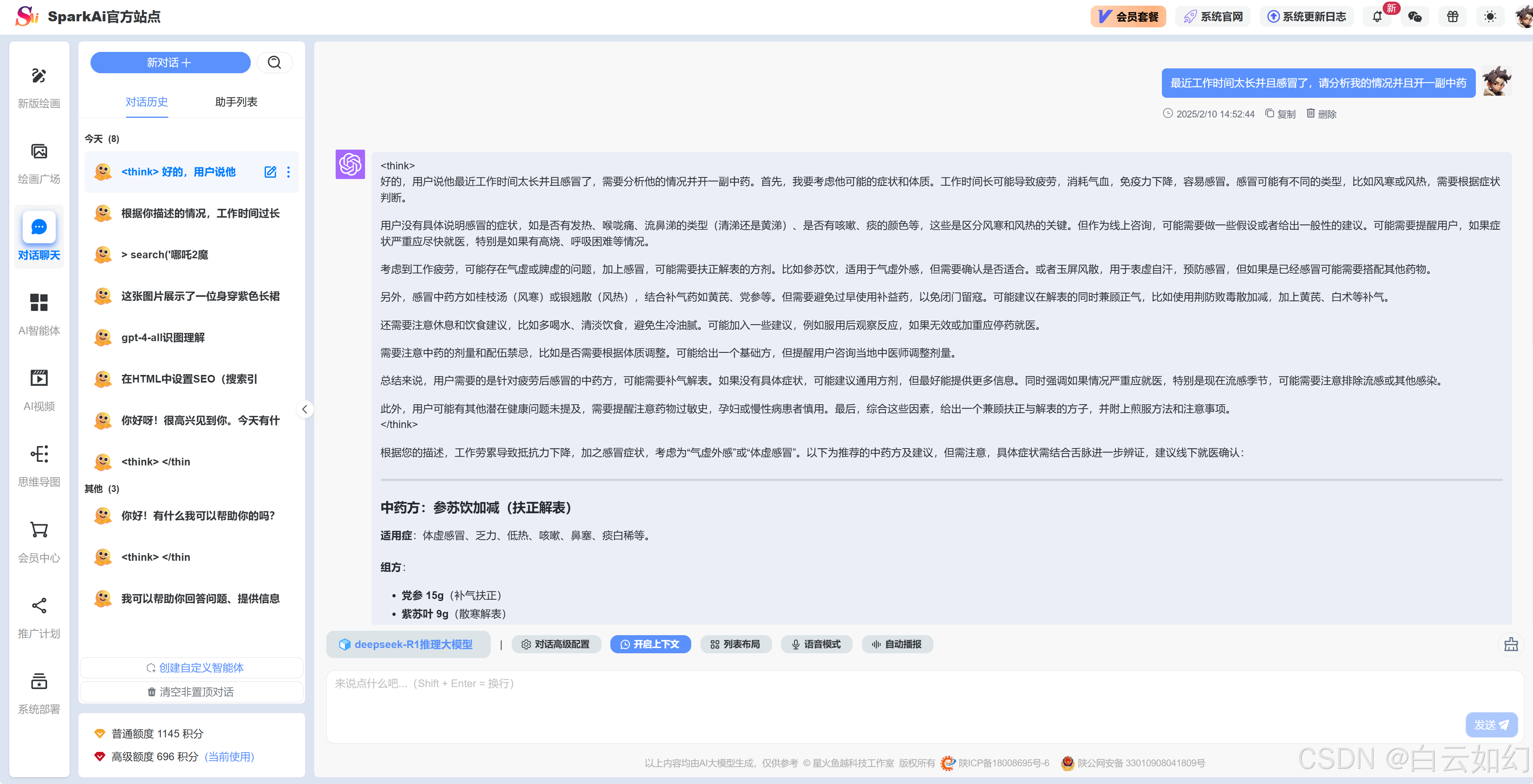Open the AI视频 video icon
Screen dimensions: 1533x784
(39, 378)
